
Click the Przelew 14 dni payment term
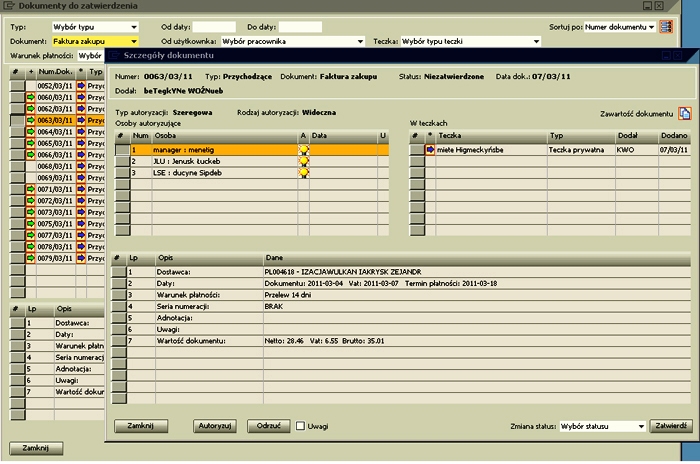[x=288, y=295]
